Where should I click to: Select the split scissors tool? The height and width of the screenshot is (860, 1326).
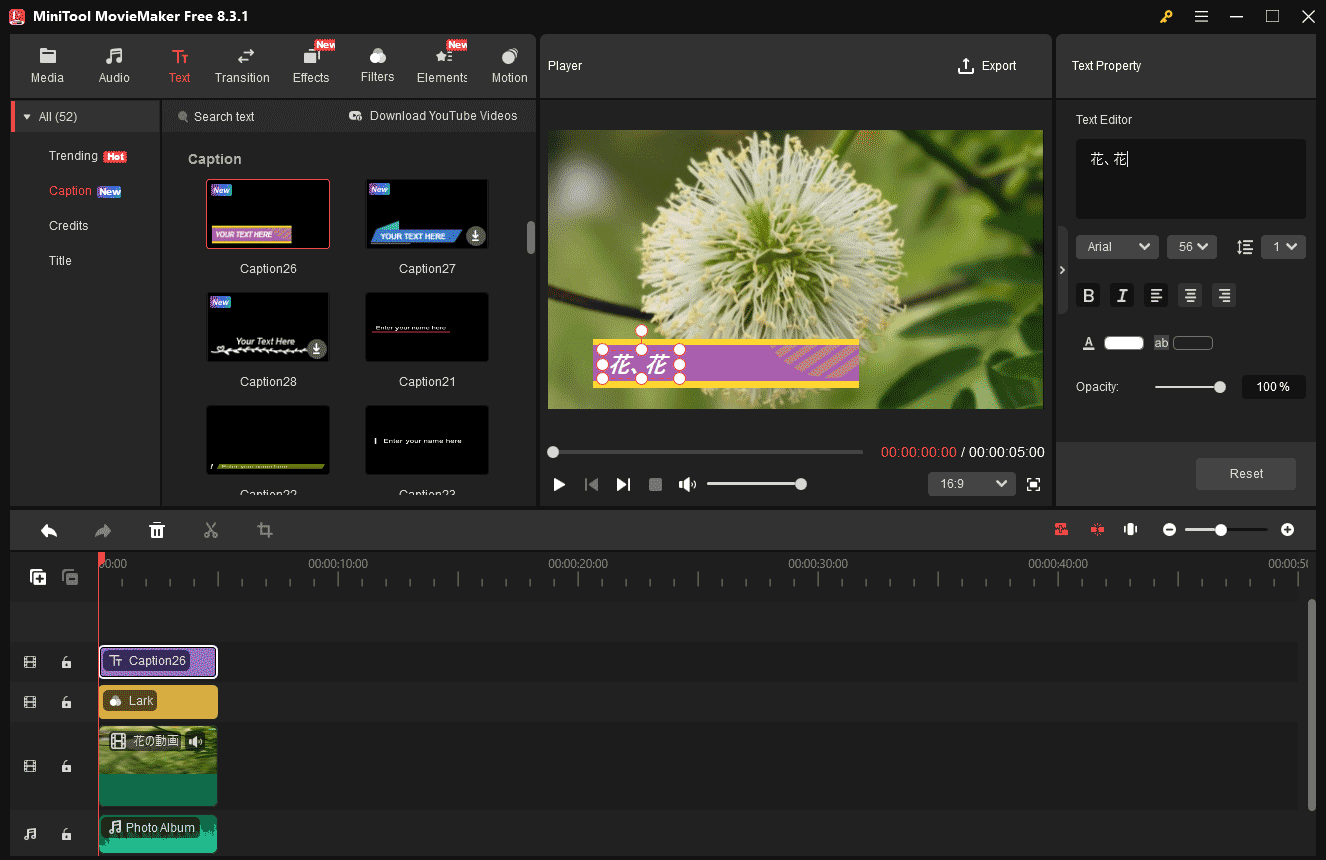210,530
